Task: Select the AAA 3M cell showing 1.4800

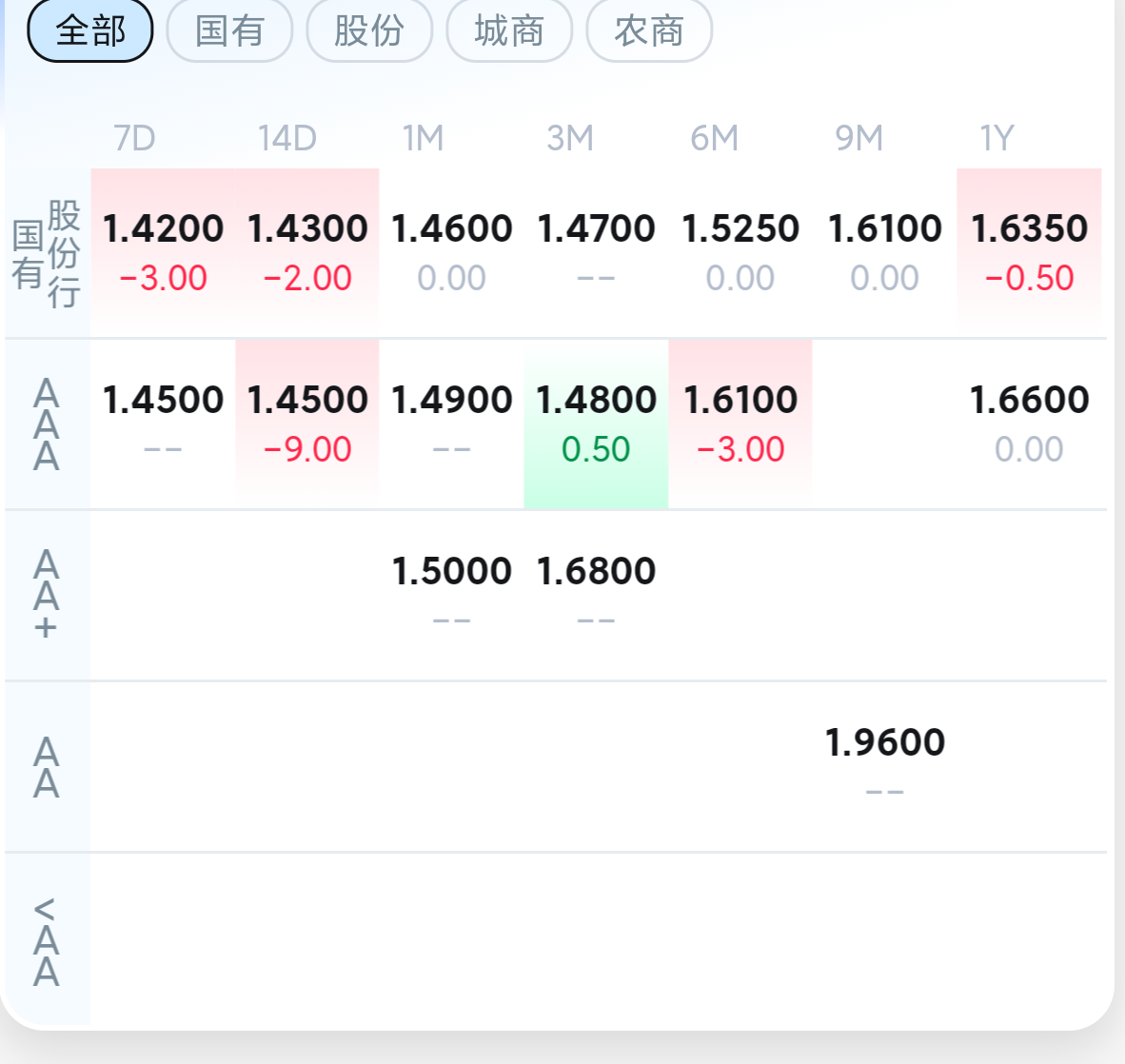Action: (596, 424)
